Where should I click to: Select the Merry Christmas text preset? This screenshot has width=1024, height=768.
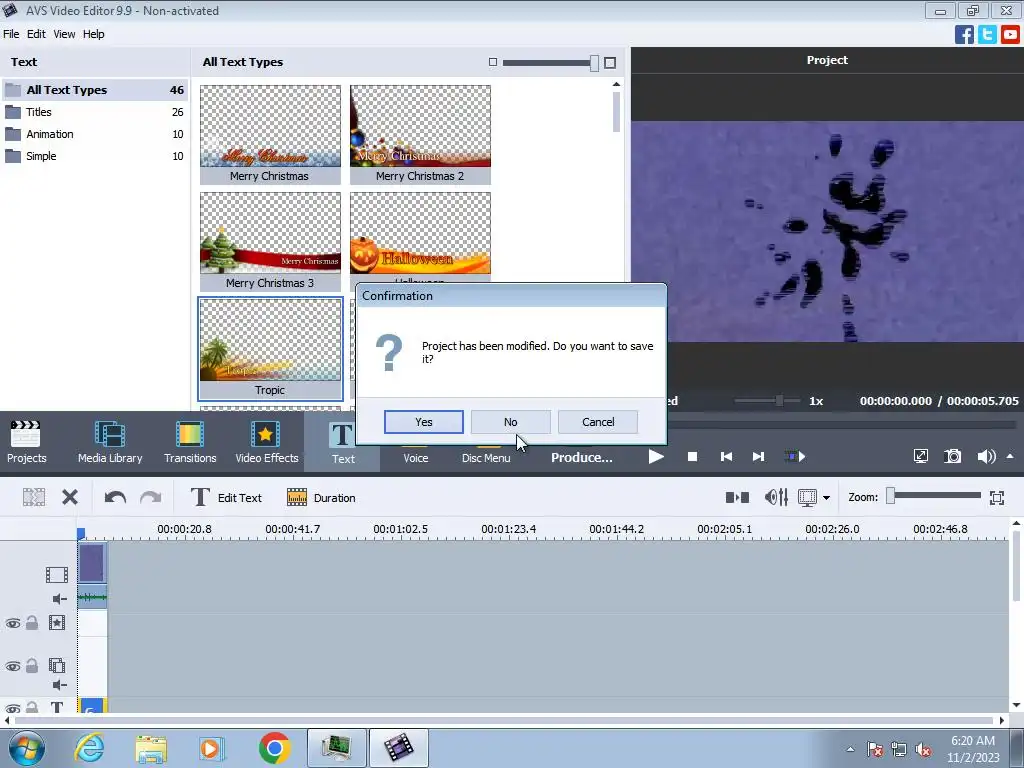[x=270, y=135]
